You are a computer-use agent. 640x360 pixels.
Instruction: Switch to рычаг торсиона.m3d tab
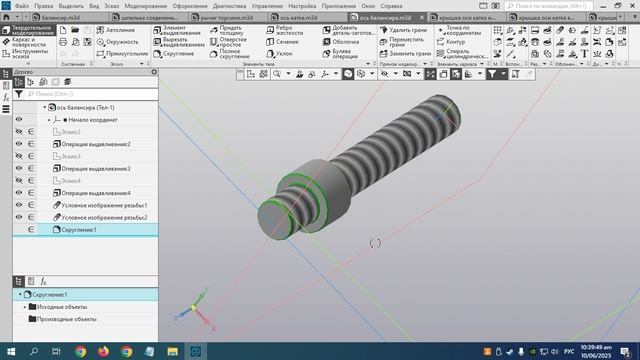click(x=227, y=18)
